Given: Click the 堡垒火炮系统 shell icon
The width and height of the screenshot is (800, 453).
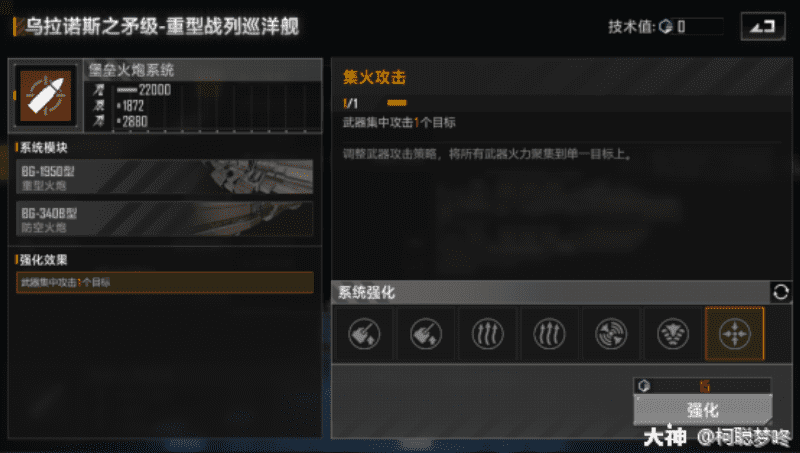Looking at the screenshot, I should click(x=45, y=95).
